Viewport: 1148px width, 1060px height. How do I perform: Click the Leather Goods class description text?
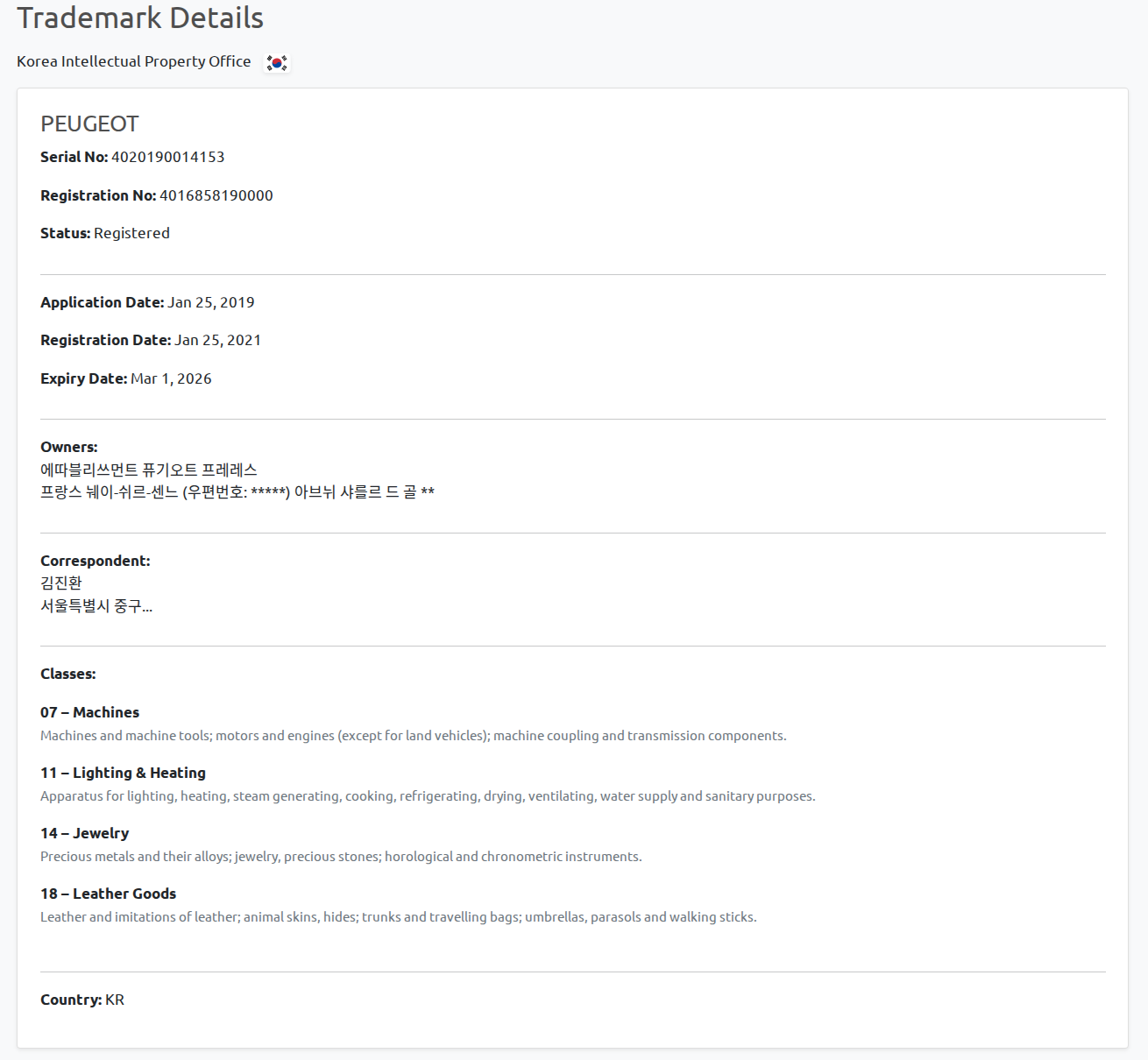(398, 917)
